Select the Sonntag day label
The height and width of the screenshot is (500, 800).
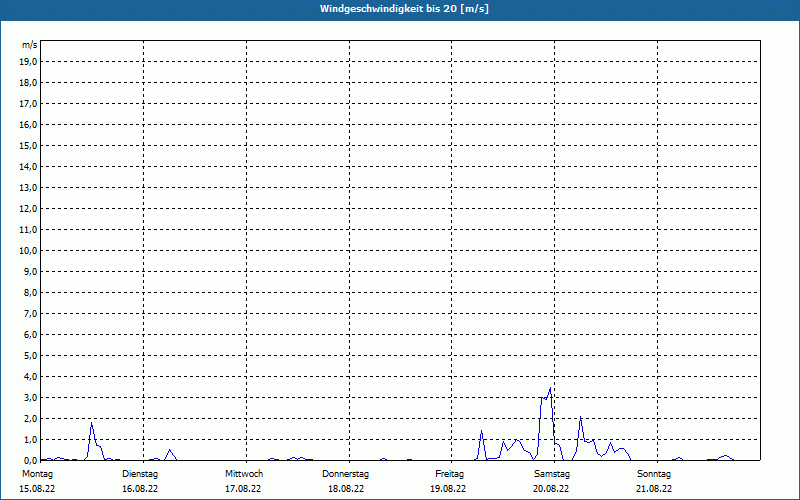click(x=654, y=473)
